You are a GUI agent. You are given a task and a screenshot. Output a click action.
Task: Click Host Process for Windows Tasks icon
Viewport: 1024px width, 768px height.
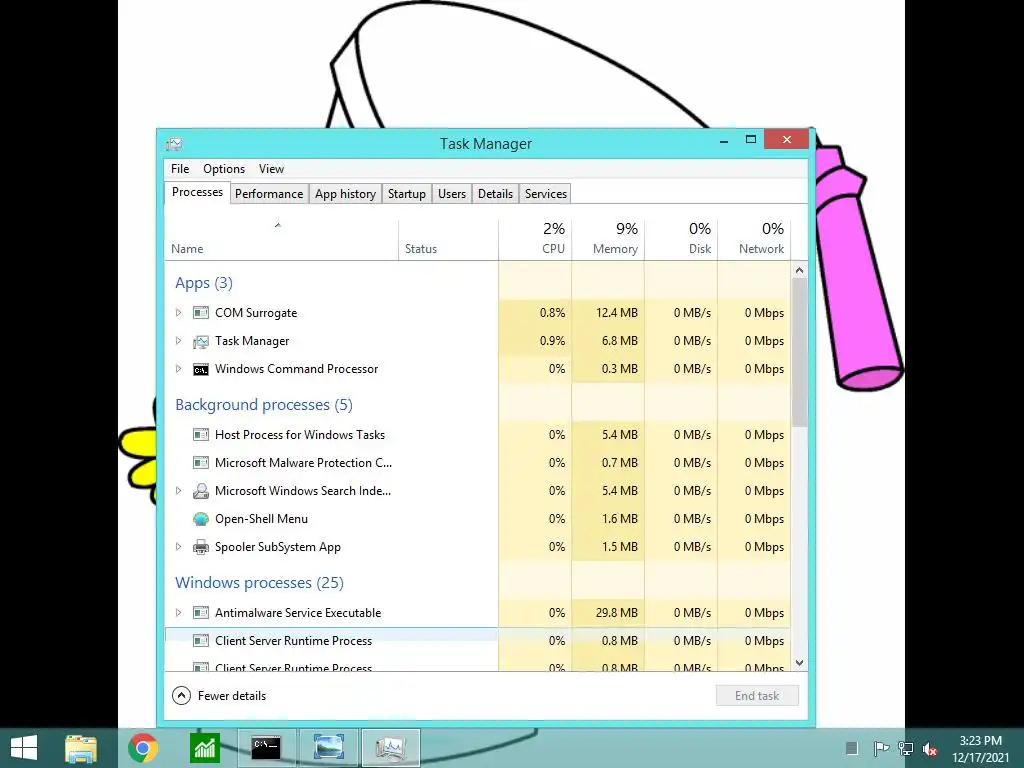(200, 435)
